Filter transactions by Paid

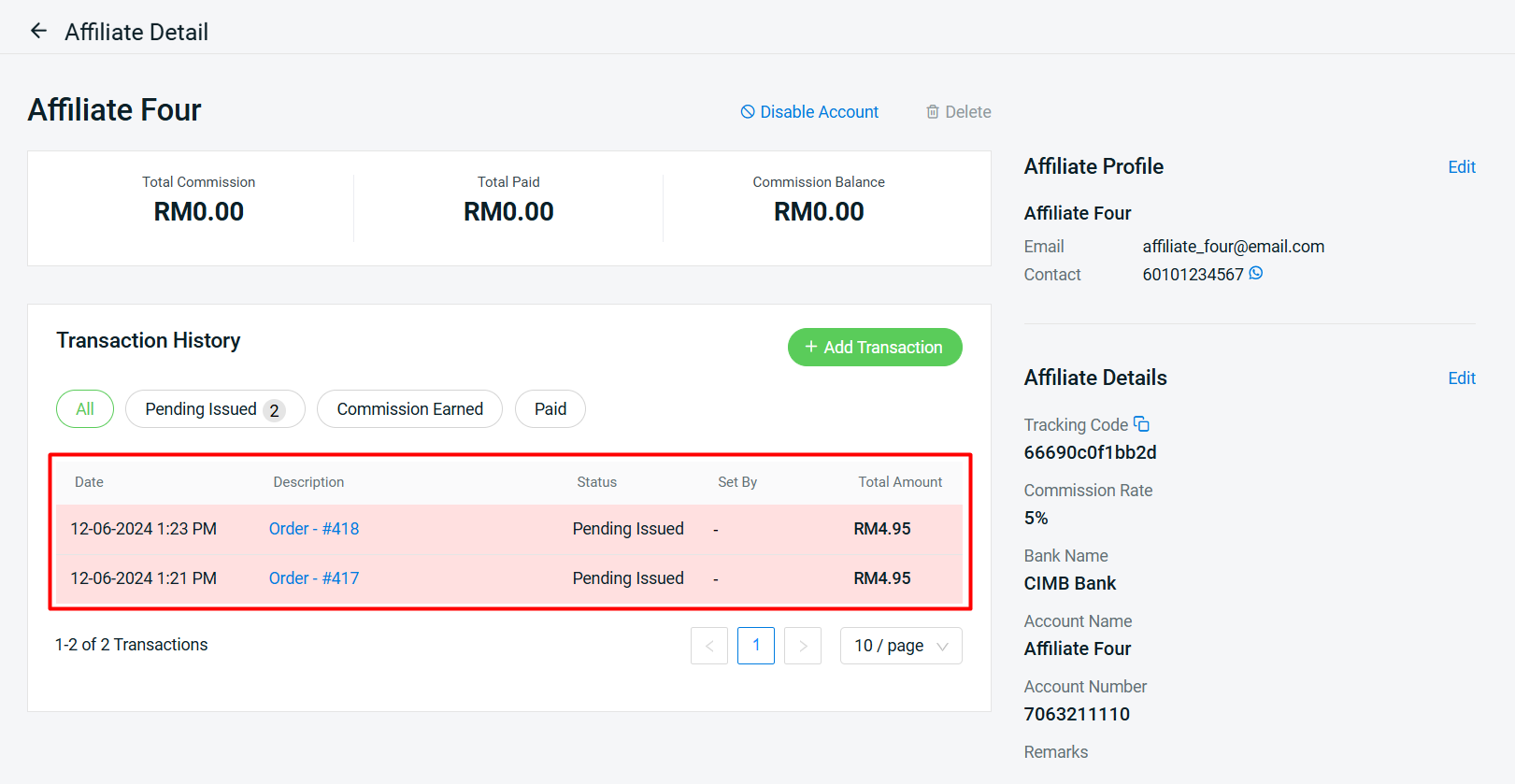click(x=550, y=409)
